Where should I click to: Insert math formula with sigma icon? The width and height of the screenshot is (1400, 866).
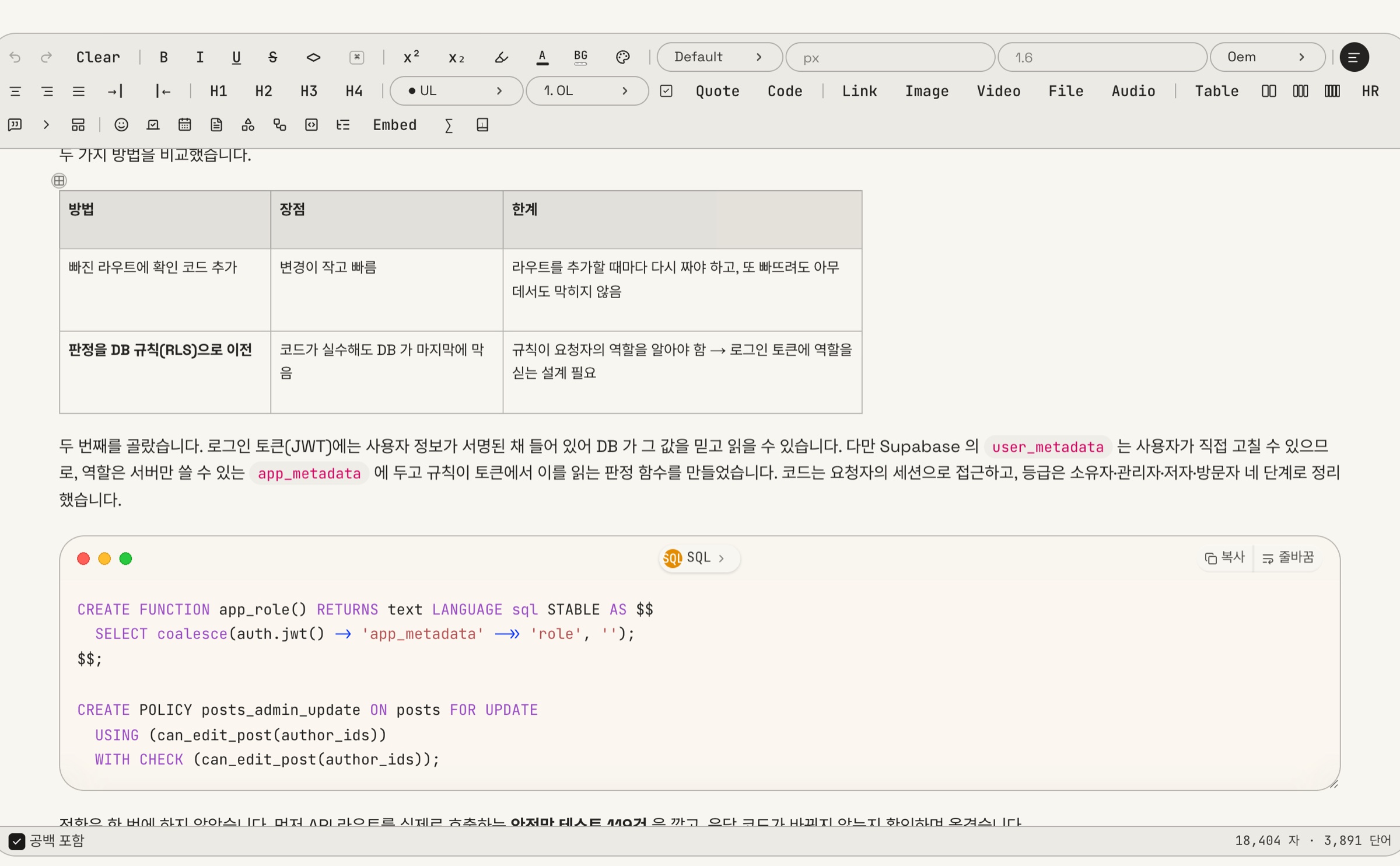click(x=449, y=125)
